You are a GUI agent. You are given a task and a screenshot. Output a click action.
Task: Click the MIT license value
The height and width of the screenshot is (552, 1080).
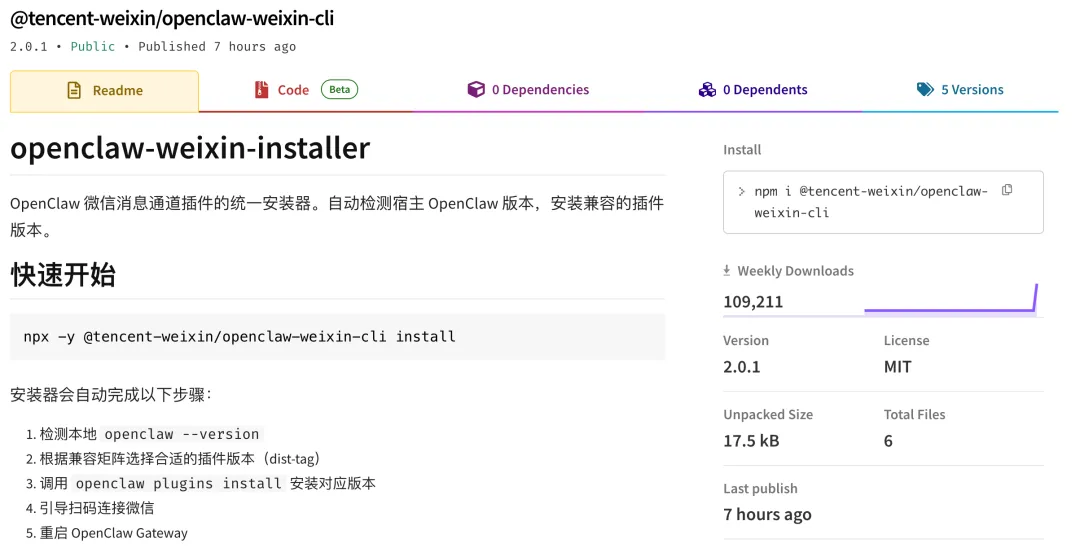tap(897, 367)
